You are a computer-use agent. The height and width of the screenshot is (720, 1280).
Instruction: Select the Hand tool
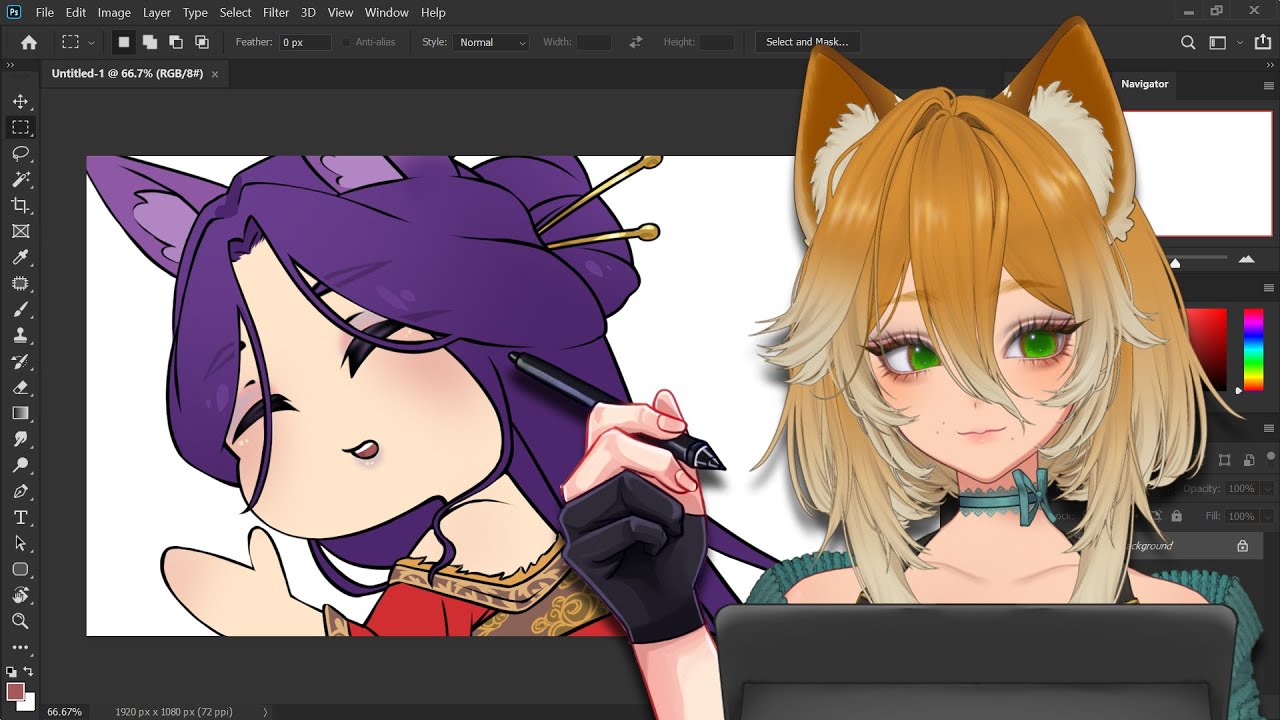pyautogui.click(x=20, y=595)
